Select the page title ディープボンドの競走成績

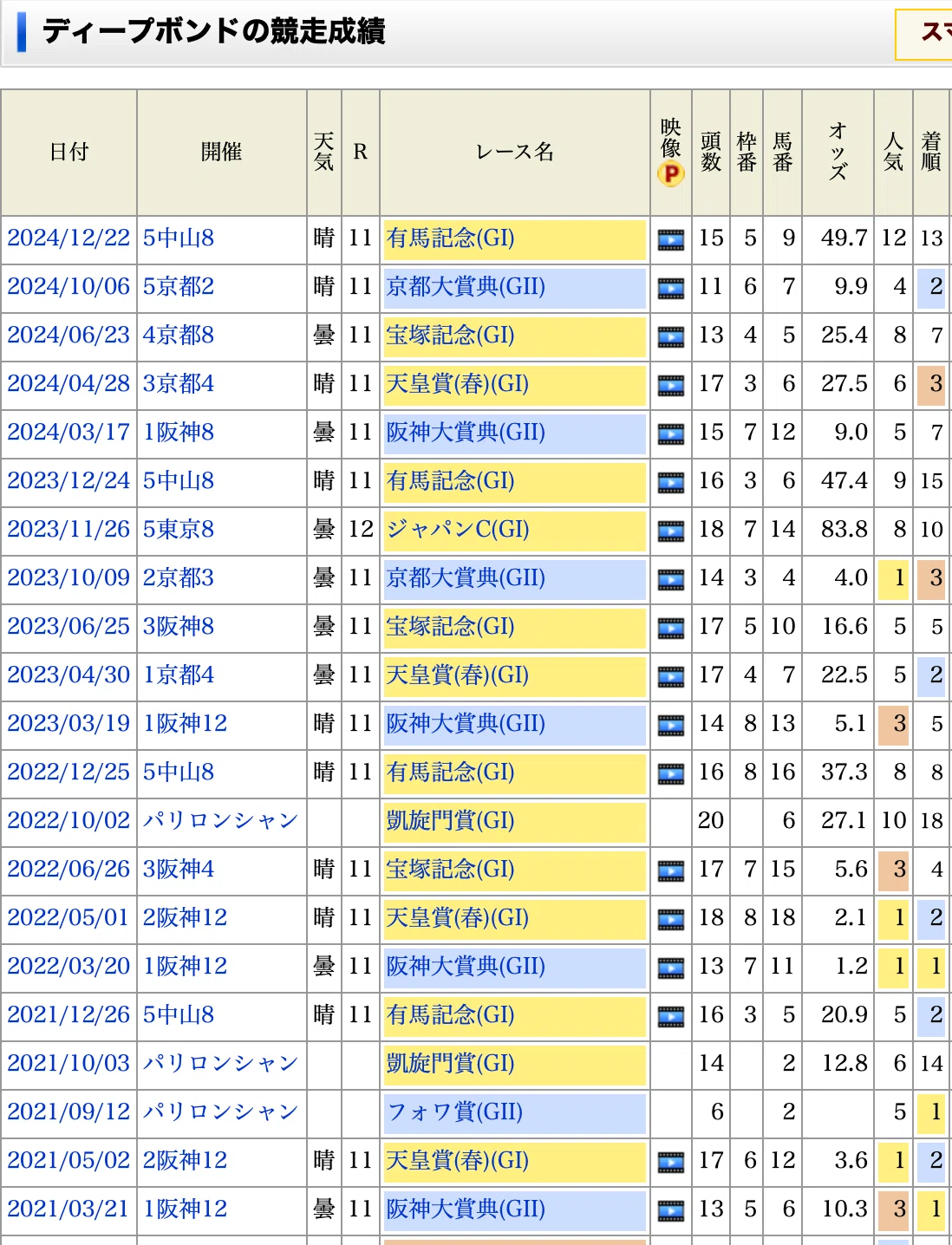(x=213, y=32)
